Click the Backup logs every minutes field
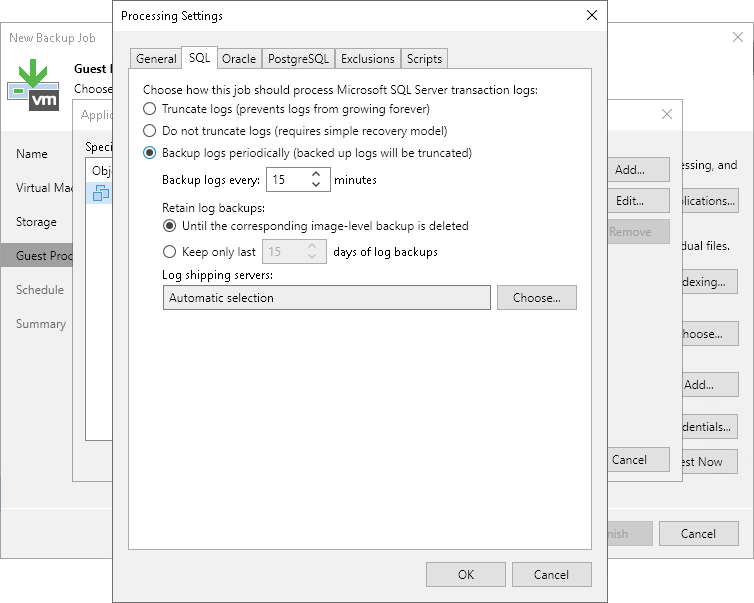Screen dimensions: 754x603 pyautogui.click(x=298, y=179)
